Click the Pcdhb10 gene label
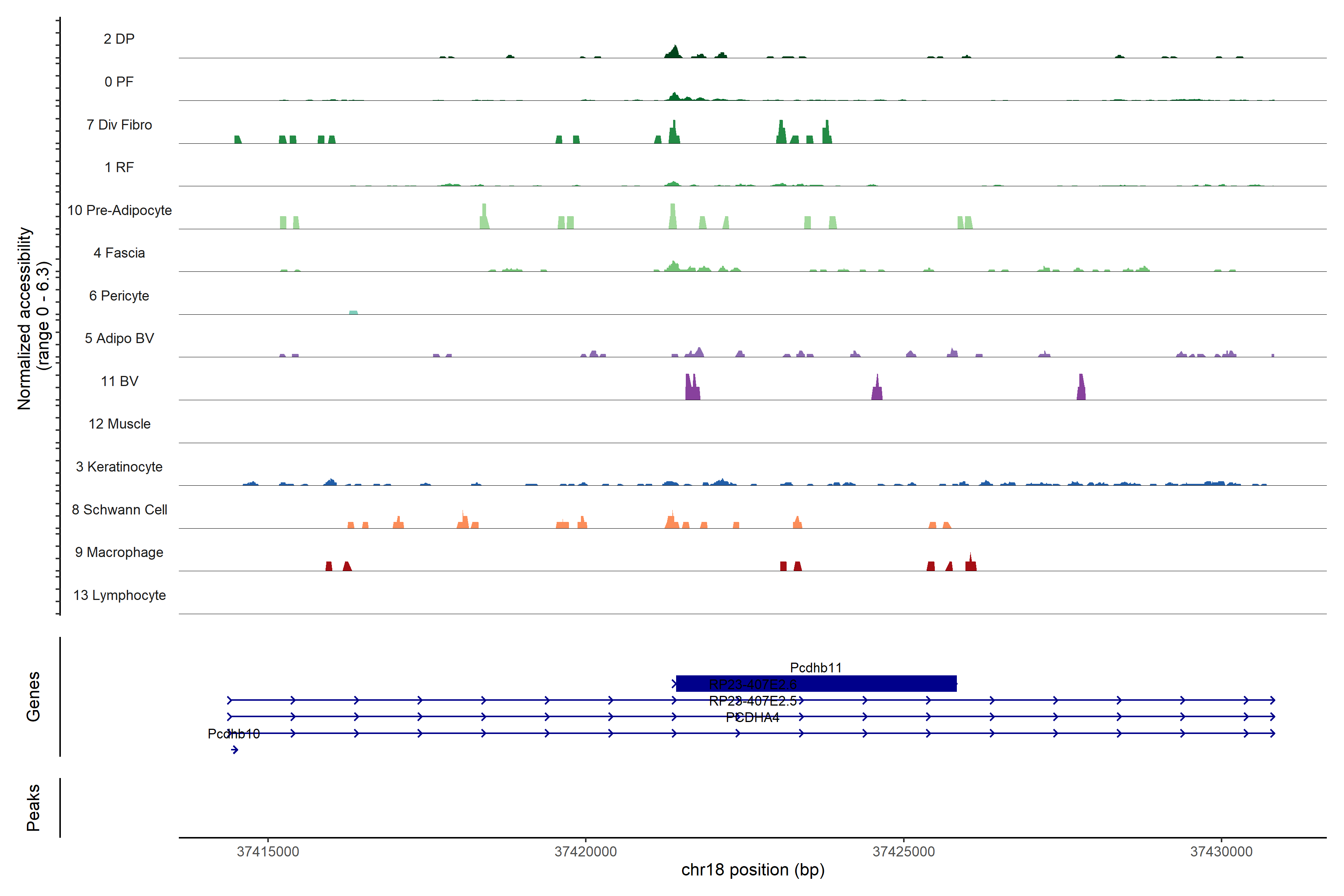 [x=233, y=734]
